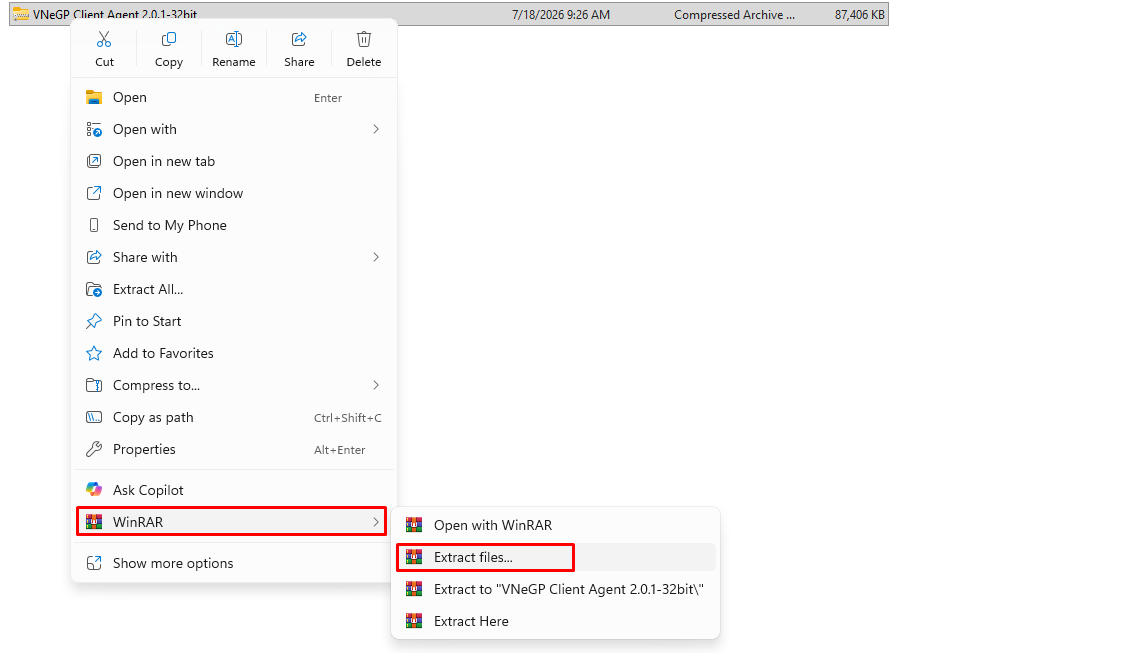Click the Open in new window icon
Image resolution: width=1146 pixels, height=653 pixels.
(x=94, y=193)
